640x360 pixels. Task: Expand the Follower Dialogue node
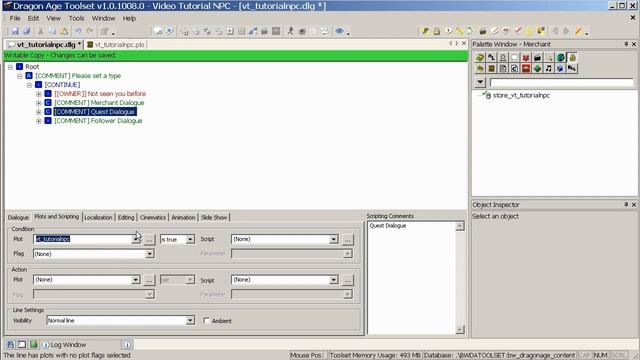pyautogui.click(x=39, y=121)
